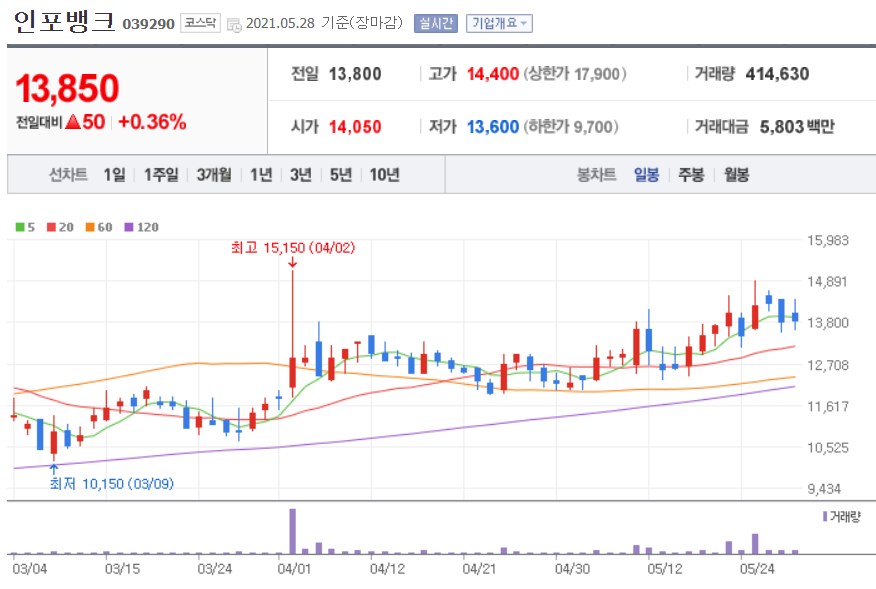Screen dimensions: 876x589
Task: Click the 전일 13,800 value
Action: 355,74
